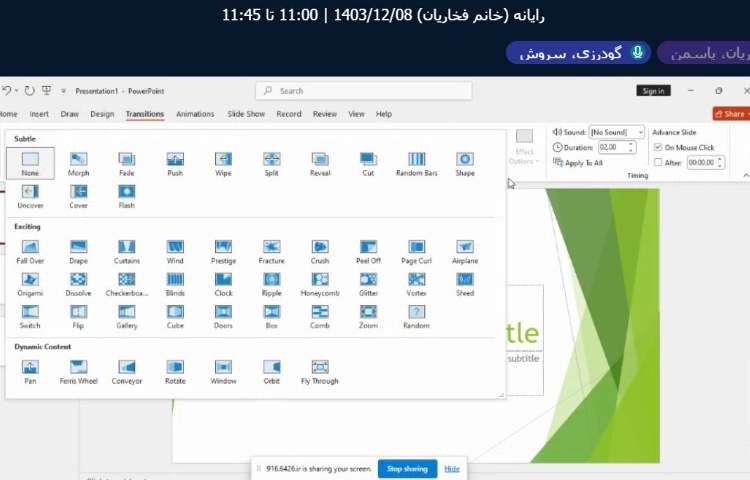Click the Share button
Viewport: 750px width, 480px height.
732,114
